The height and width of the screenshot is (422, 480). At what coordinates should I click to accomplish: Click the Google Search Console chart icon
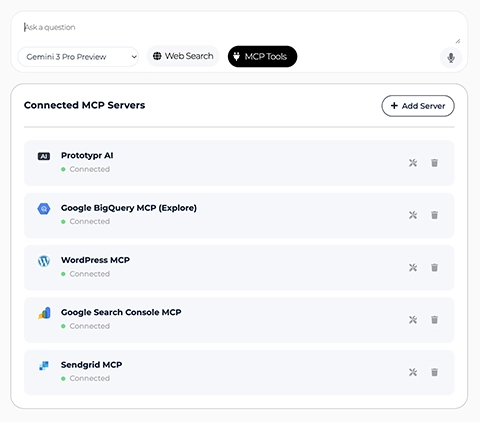(x=44, y=313)
